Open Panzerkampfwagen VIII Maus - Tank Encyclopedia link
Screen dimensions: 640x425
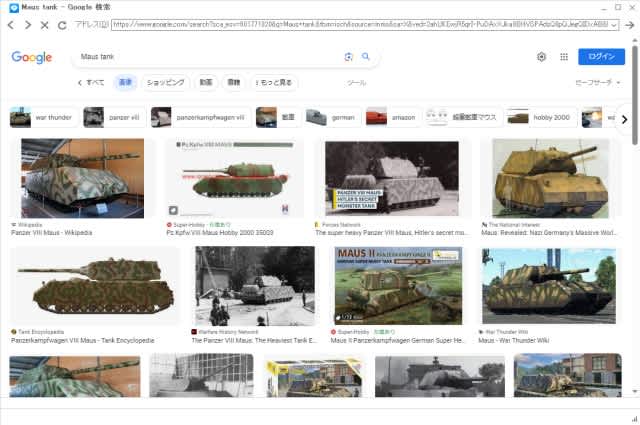click(x=83, y=340)
